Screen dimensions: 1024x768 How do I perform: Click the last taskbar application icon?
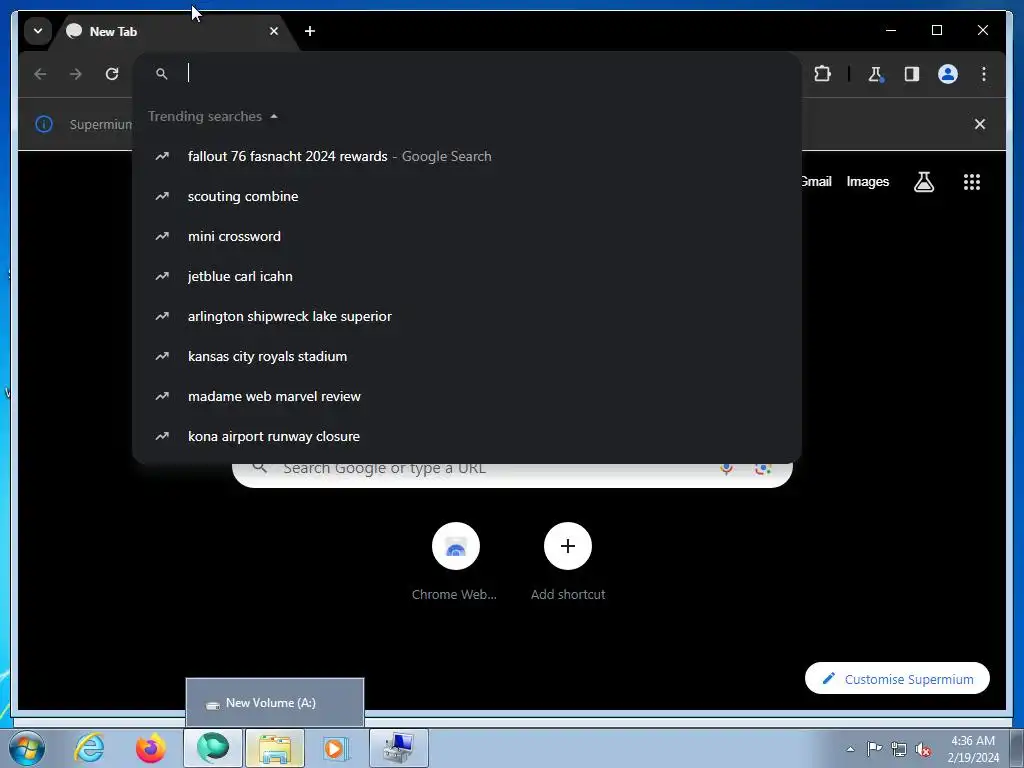[399, 748]
